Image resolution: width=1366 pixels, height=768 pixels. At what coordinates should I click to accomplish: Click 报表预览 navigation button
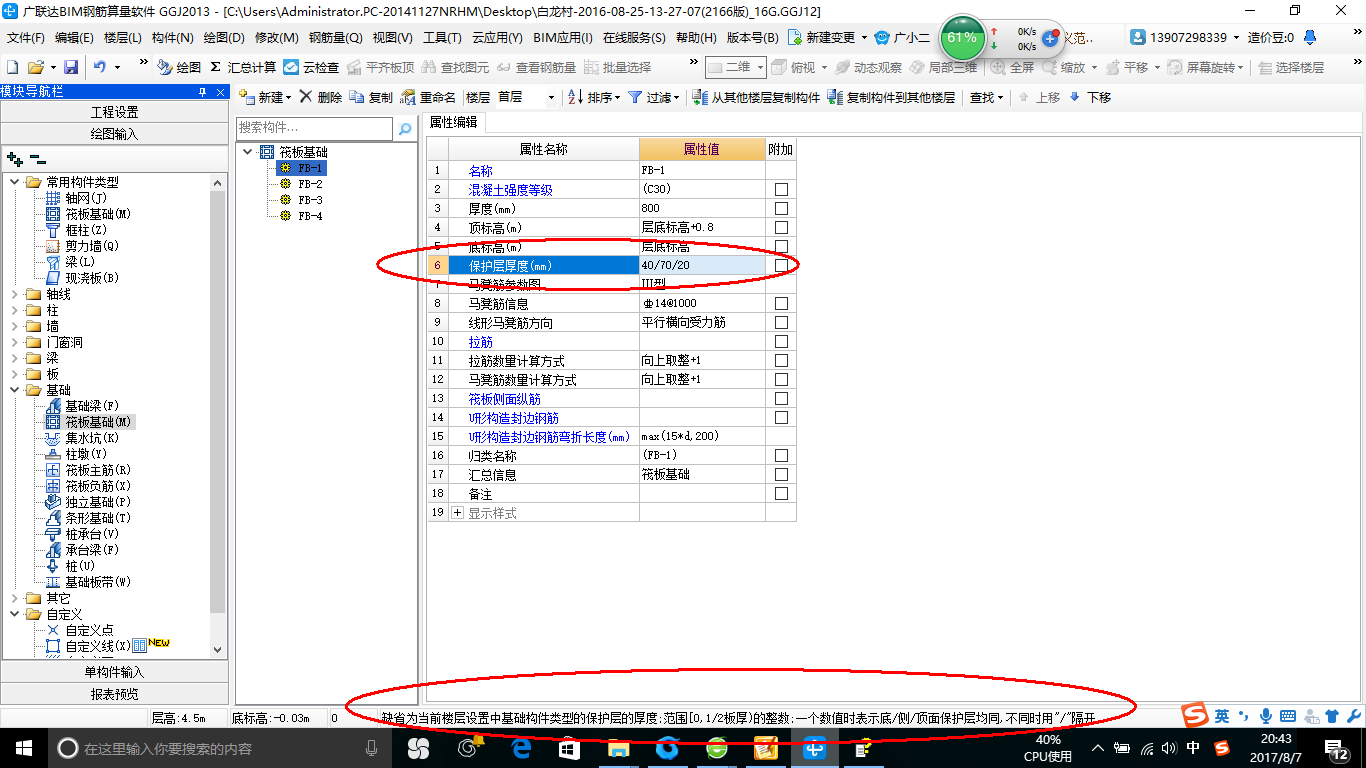[x=114, y=694]
